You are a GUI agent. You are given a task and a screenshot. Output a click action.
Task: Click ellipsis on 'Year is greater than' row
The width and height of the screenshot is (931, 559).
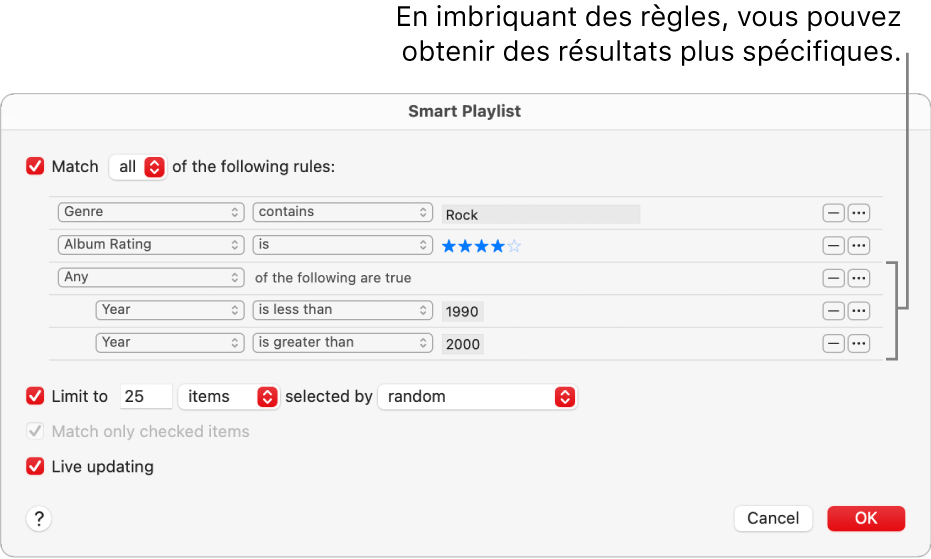click(859, 343)
